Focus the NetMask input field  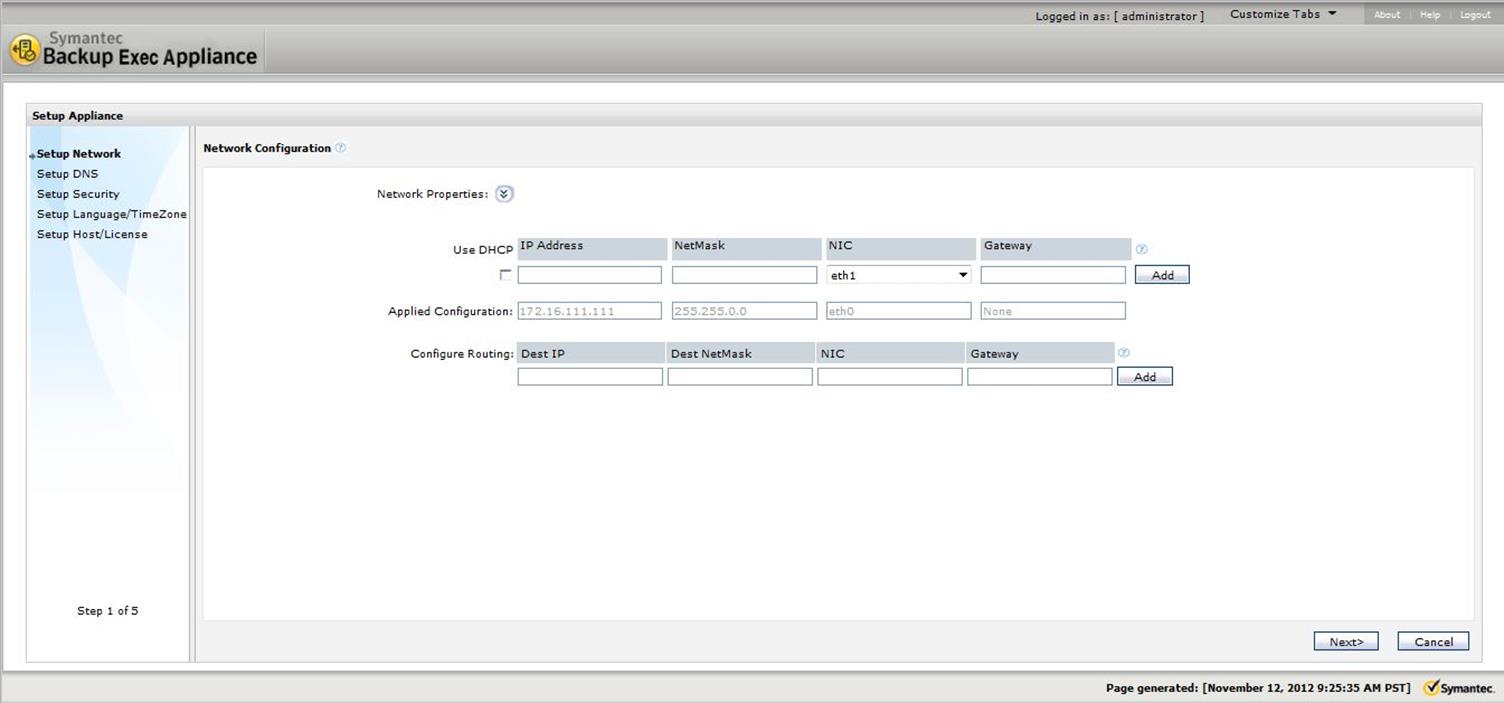click(x=744, y=275)
